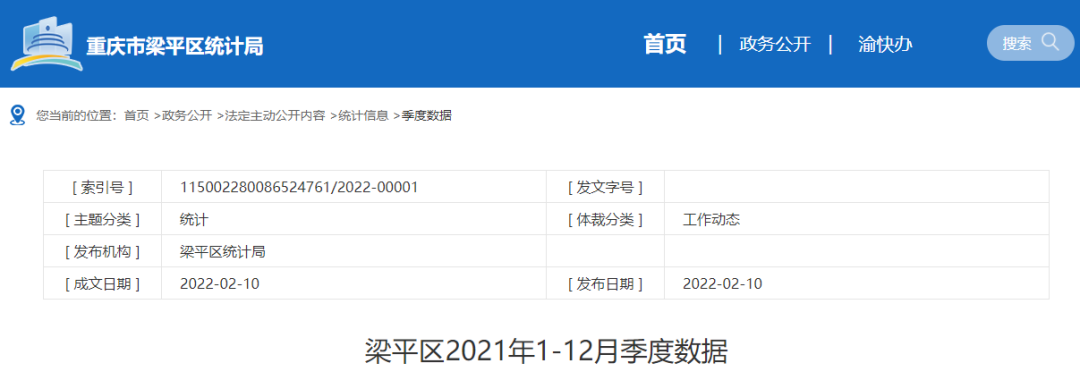Click the 发布日期 value 2022-02-10
The width and height of the screenshot is (1080, 380).
(723, 284)
